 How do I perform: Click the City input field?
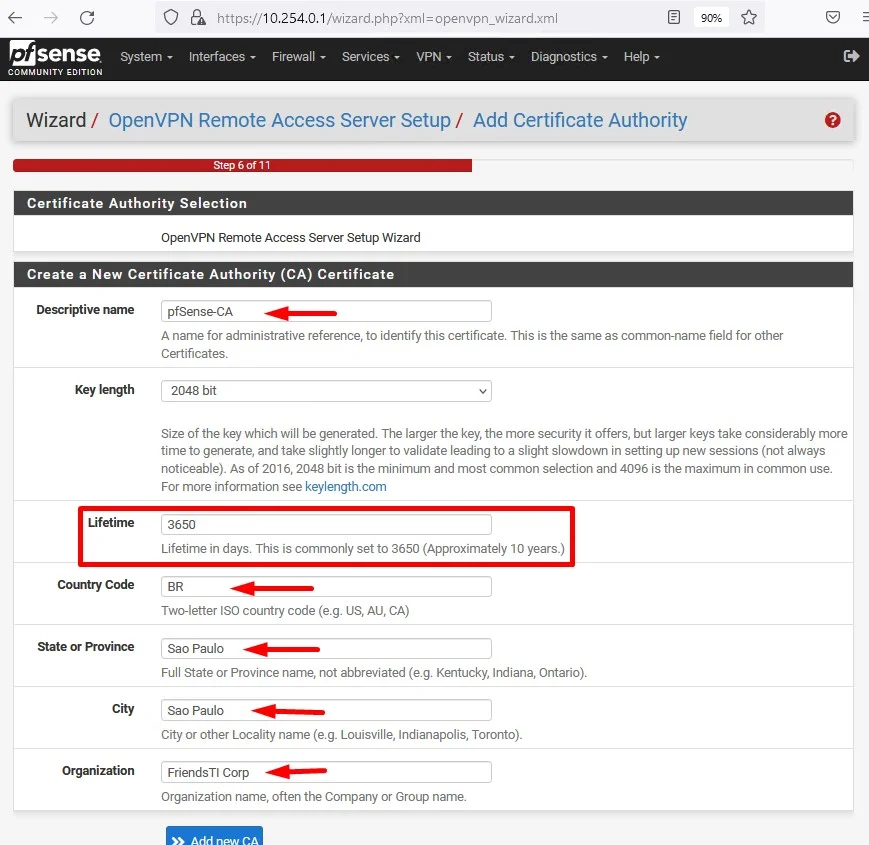[326, 710]
